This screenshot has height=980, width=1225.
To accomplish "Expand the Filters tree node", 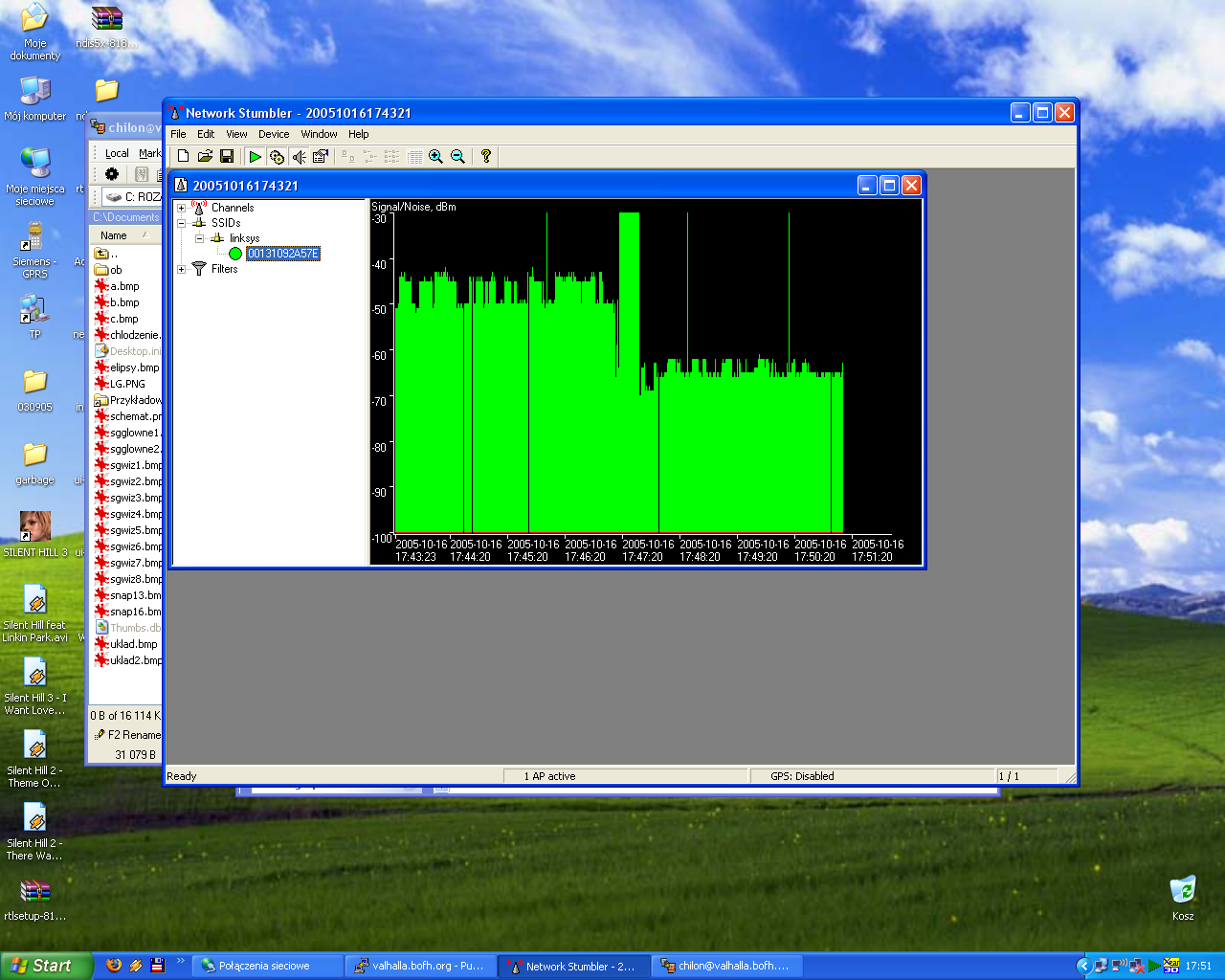I will [x=181, y=269].
